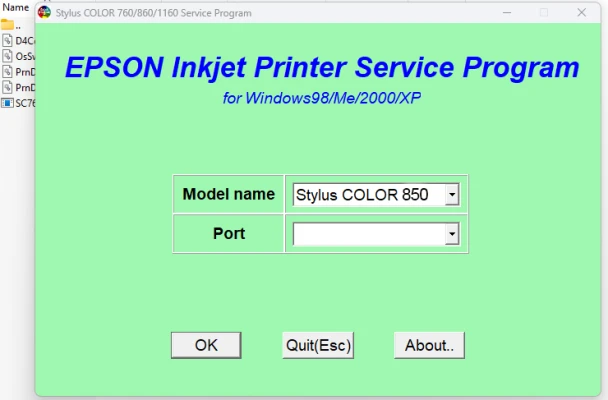
Task: Maximize the Service Program window
Action: 544,12
